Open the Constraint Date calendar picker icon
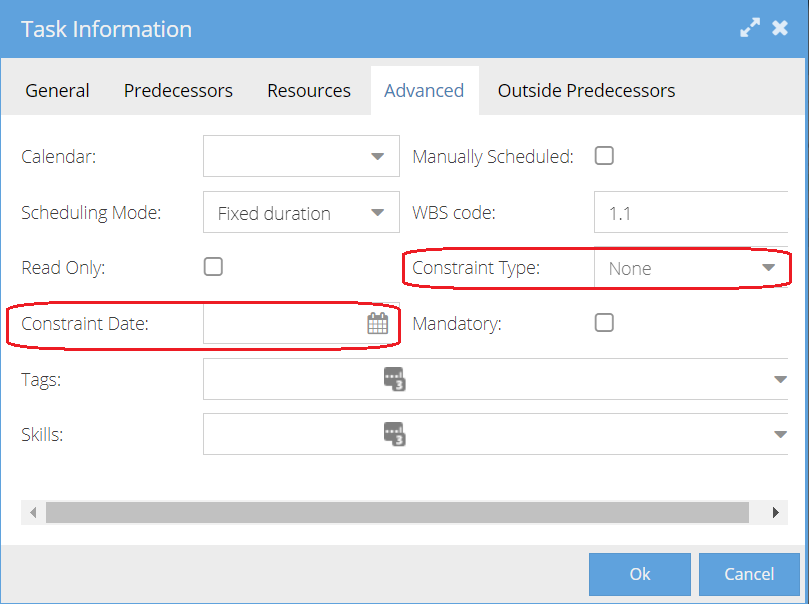 pyautogui.click(x=377, y=323)
